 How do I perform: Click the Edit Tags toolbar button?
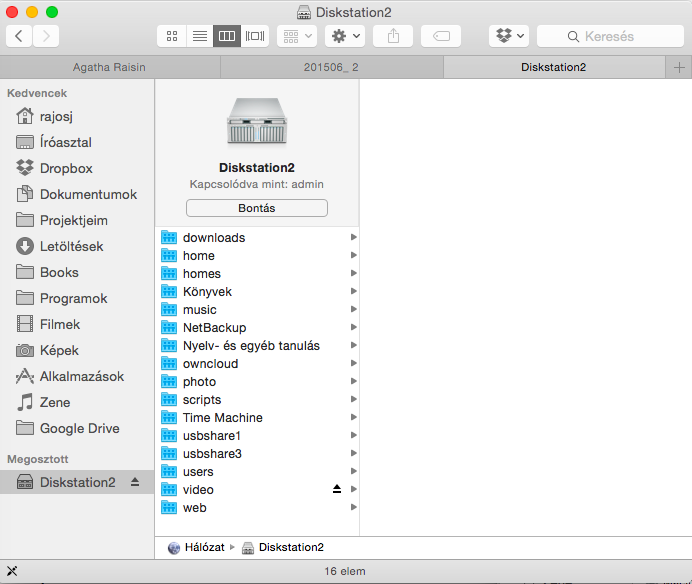point(441,36)
